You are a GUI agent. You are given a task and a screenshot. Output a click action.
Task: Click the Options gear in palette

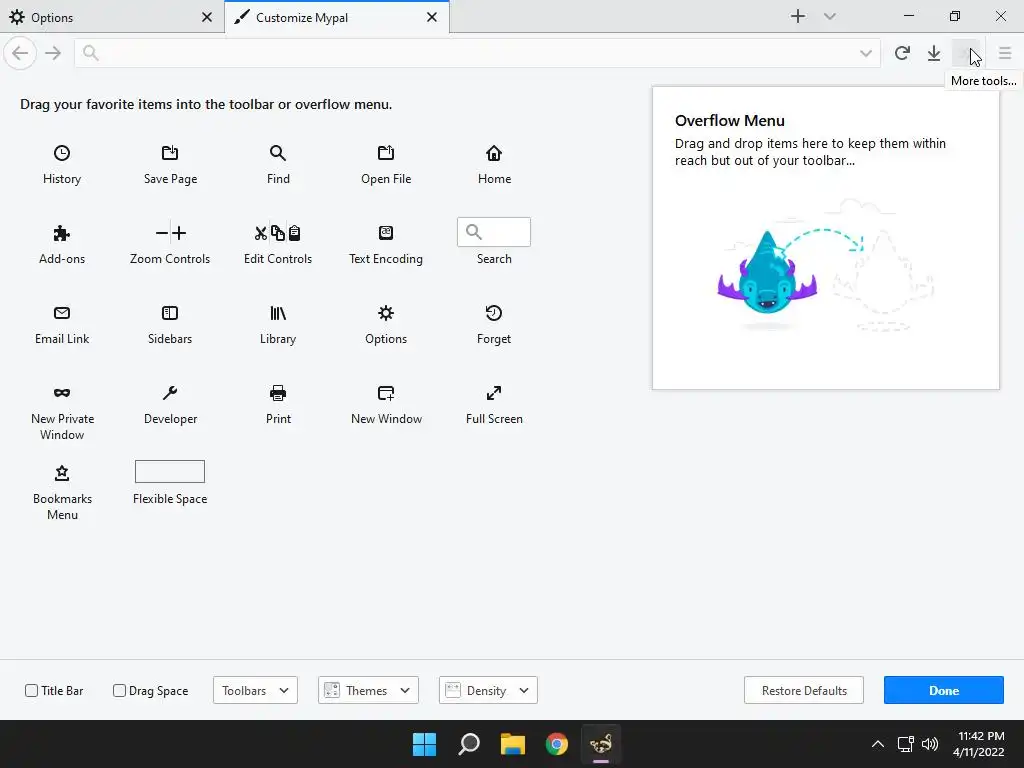(x=386, y=313)
